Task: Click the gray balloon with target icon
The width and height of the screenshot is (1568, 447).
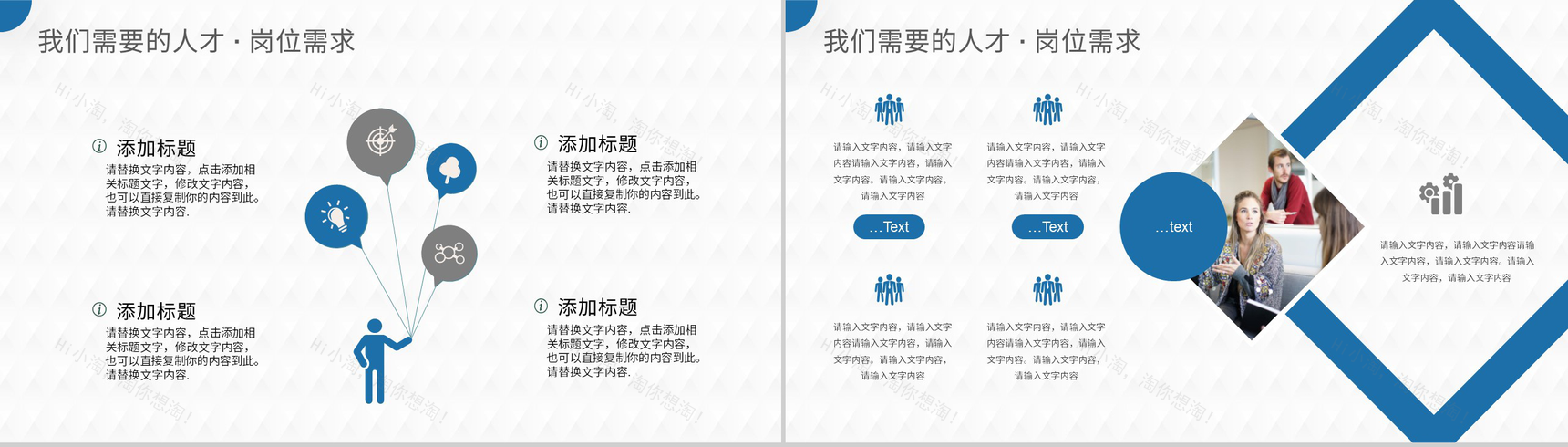Action: (381, 141)
